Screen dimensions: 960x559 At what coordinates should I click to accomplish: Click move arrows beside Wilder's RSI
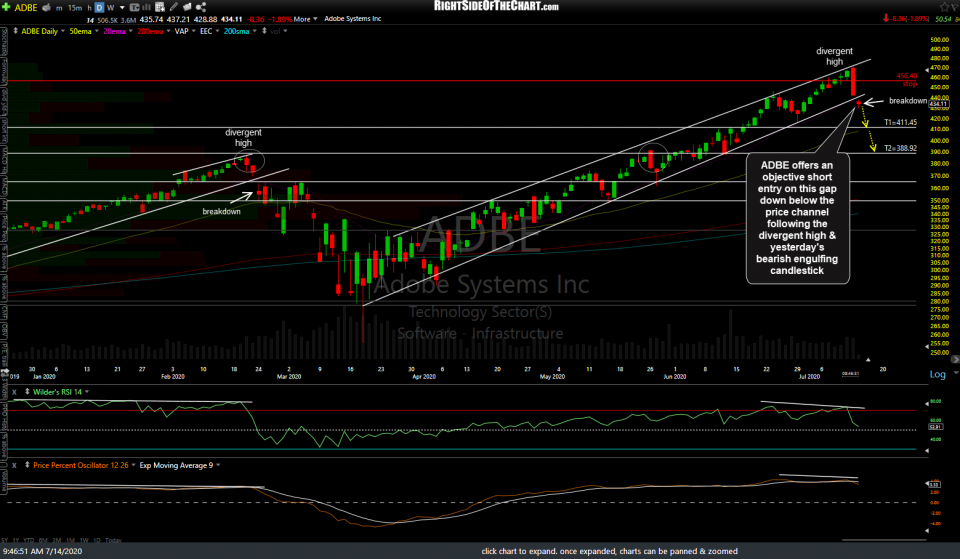point(27,392)
